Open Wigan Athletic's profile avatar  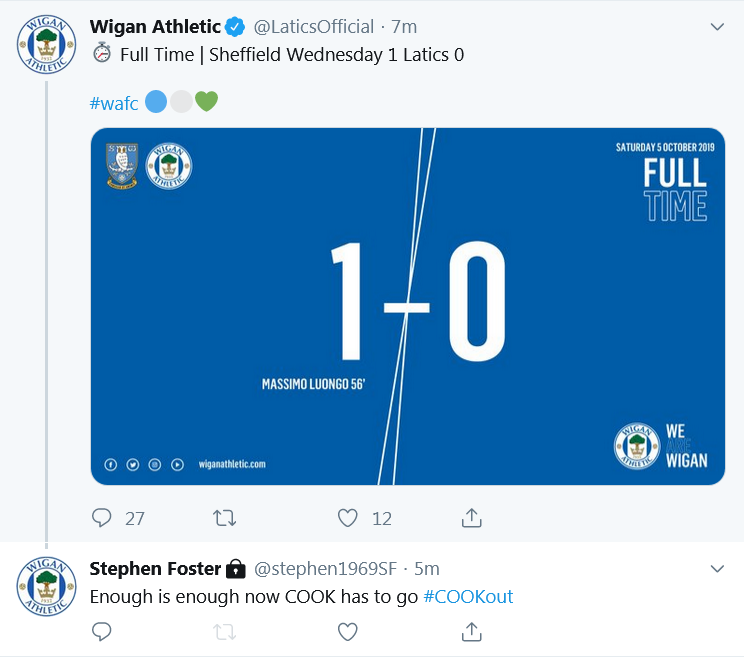46,45
